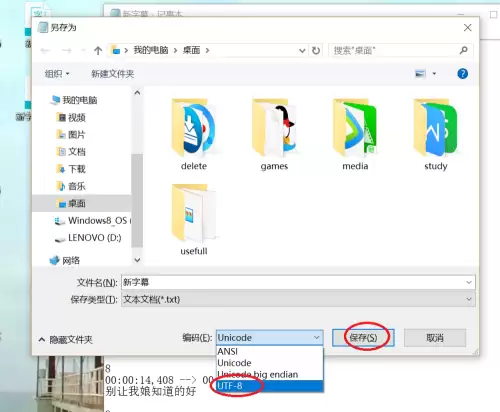Click the 保存(S) save button
The height and width of the screenshot is (412, 500).
click(x=363, y=338)
